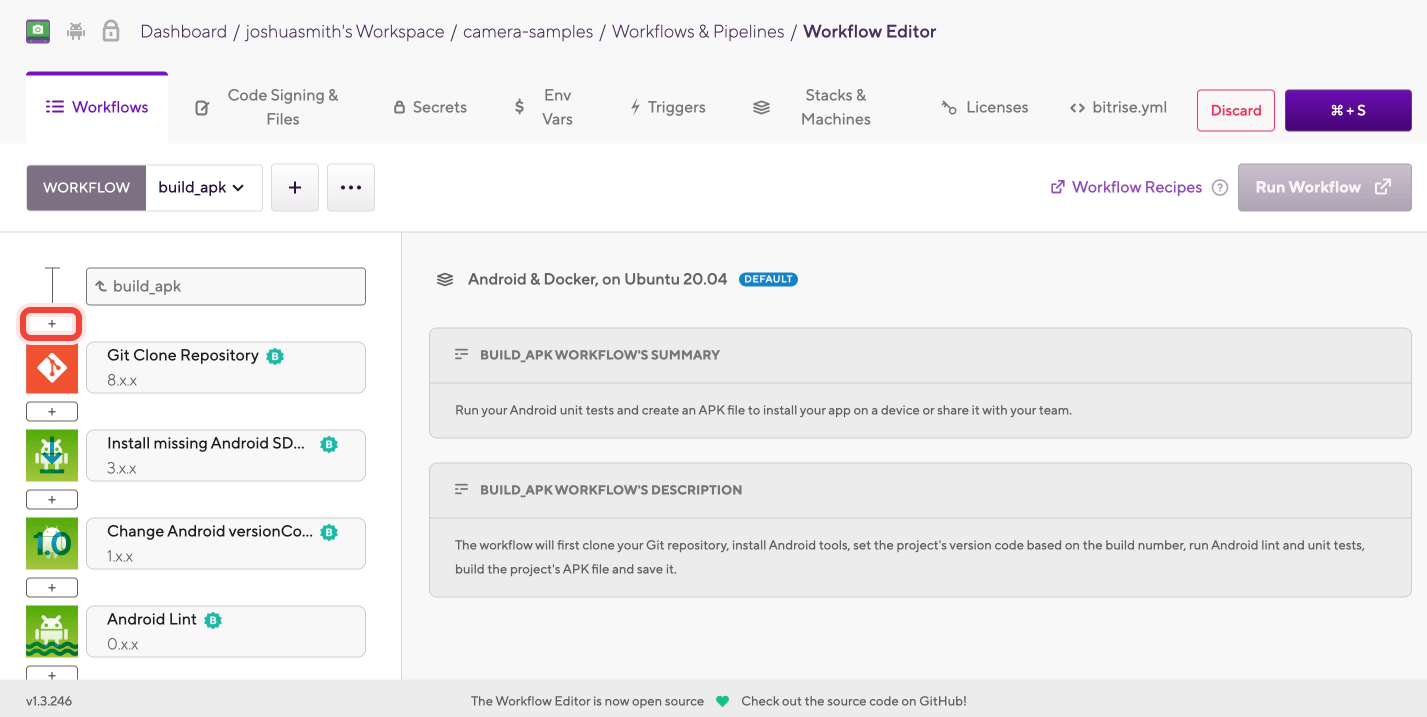1427x717 pixels.
Task: Open the three-dots workflow options menu
Action: (x=350, y=188)
